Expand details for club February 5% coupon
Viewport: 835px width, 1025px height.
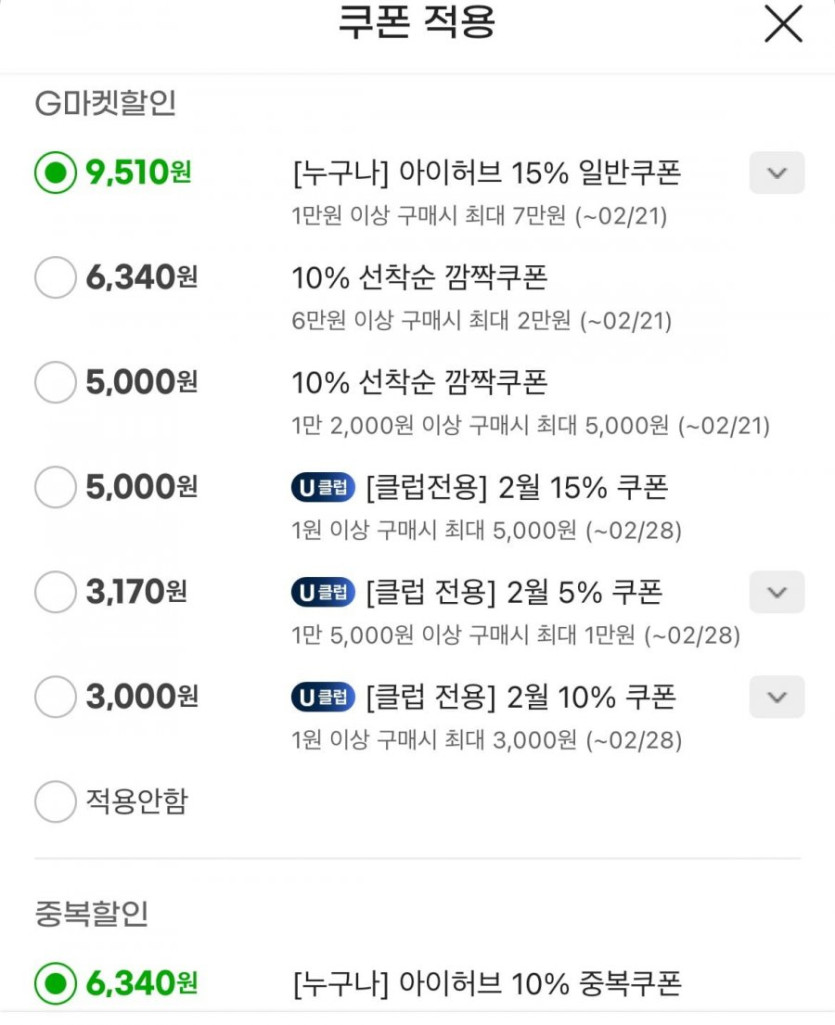[776, 592]
